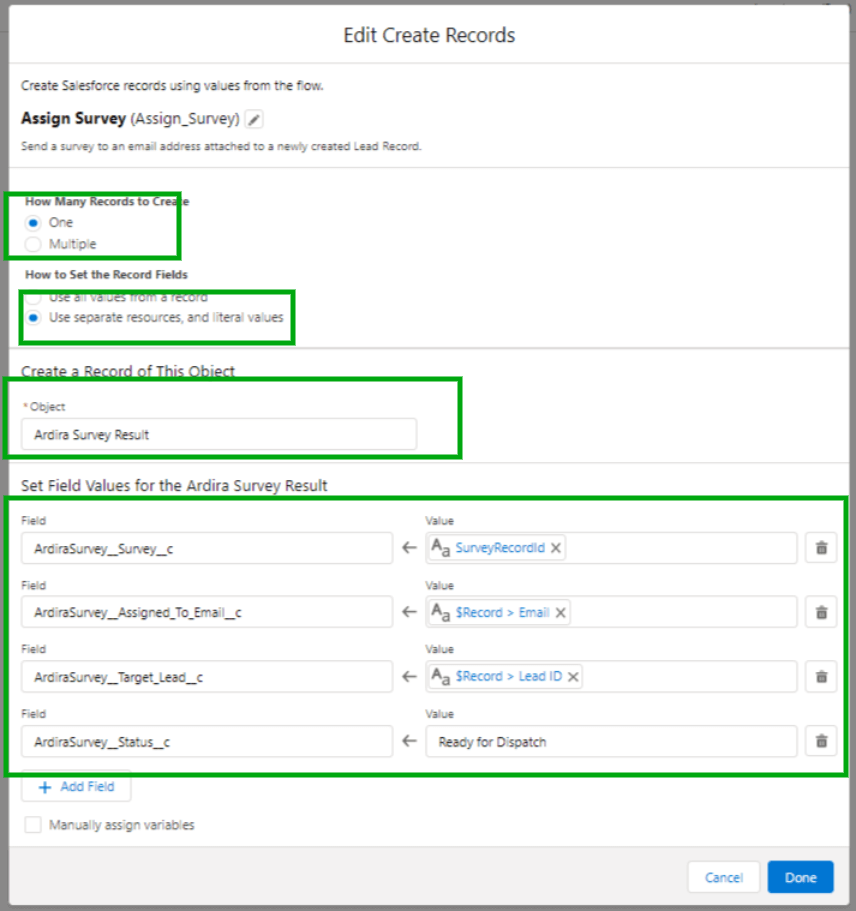Delete the ArdiraSurvey__Status__c row via trash icon

click(820, 742)
